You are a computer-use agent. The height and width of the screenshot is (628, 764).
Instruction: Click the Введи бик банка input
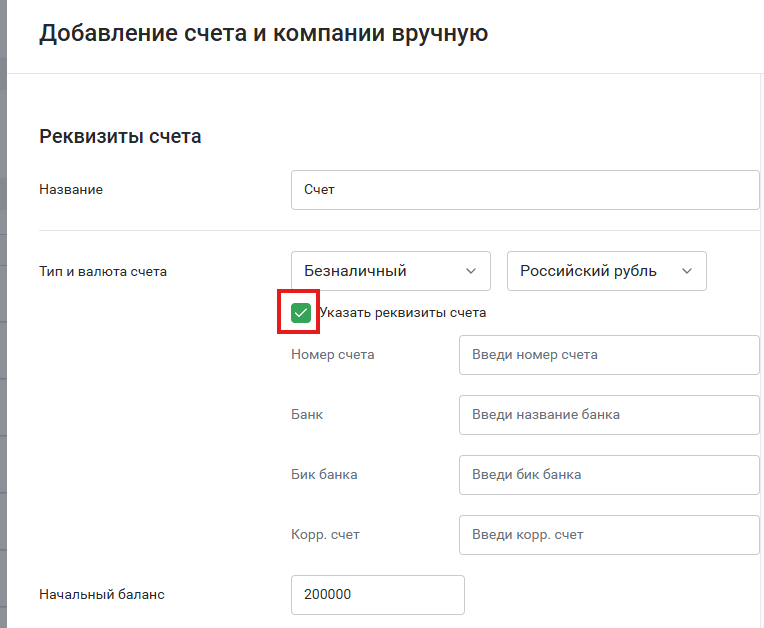click(609, 475)
